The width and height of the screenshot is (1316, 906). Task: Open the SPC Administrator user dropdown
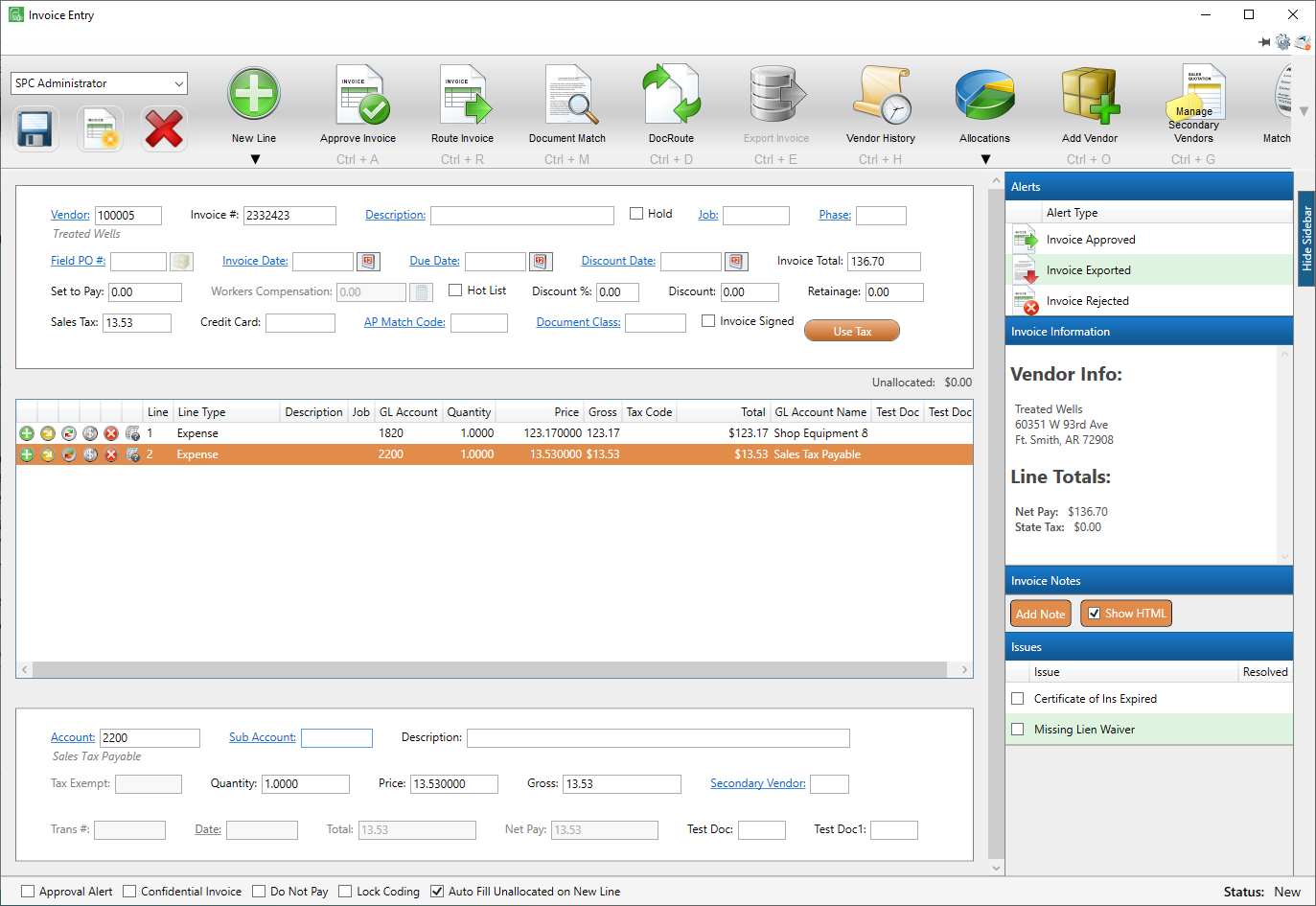pos(100,83)
